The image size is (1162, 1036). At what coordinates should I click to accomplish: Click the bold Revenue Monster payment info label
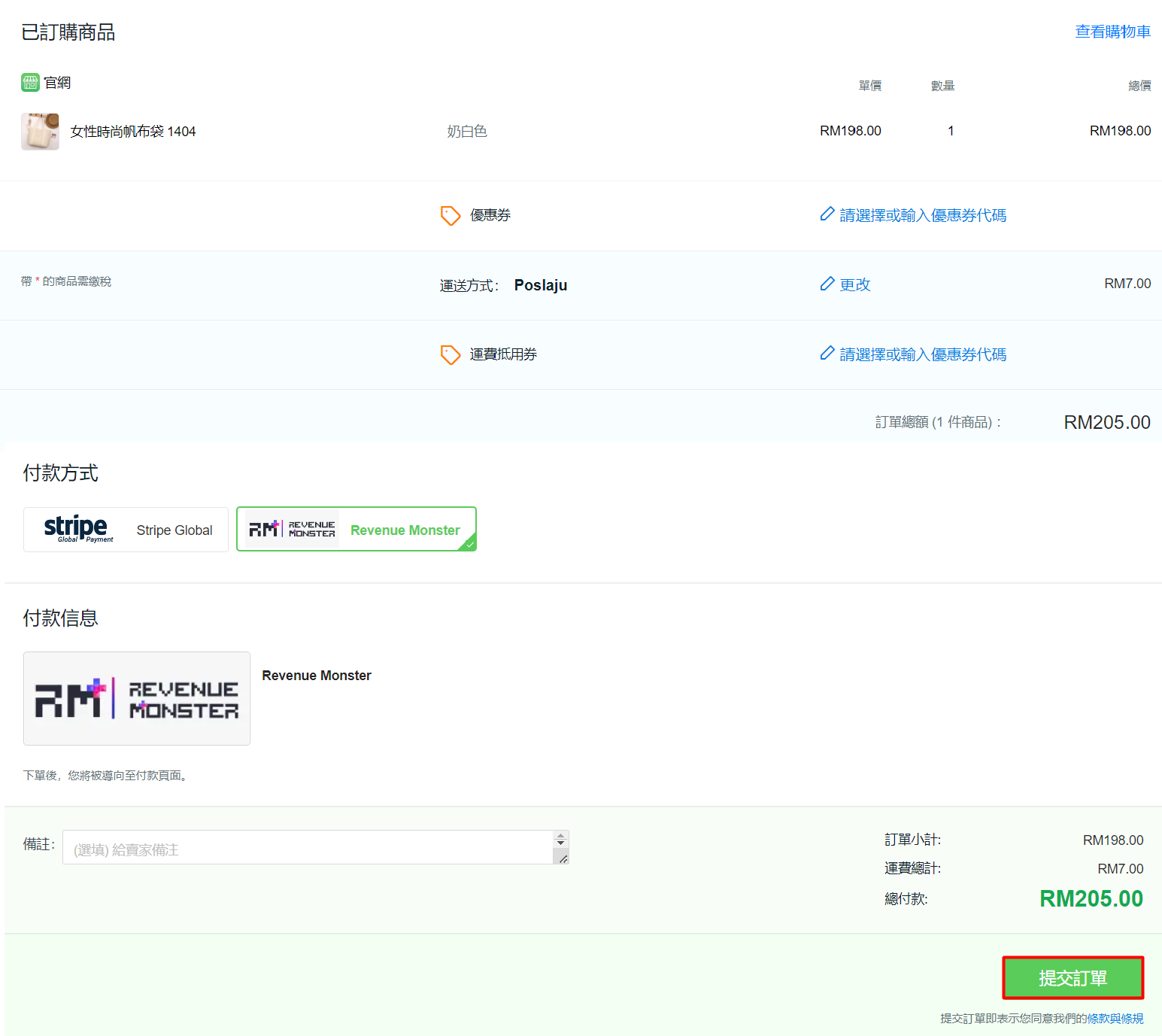(x=317, y=676)
